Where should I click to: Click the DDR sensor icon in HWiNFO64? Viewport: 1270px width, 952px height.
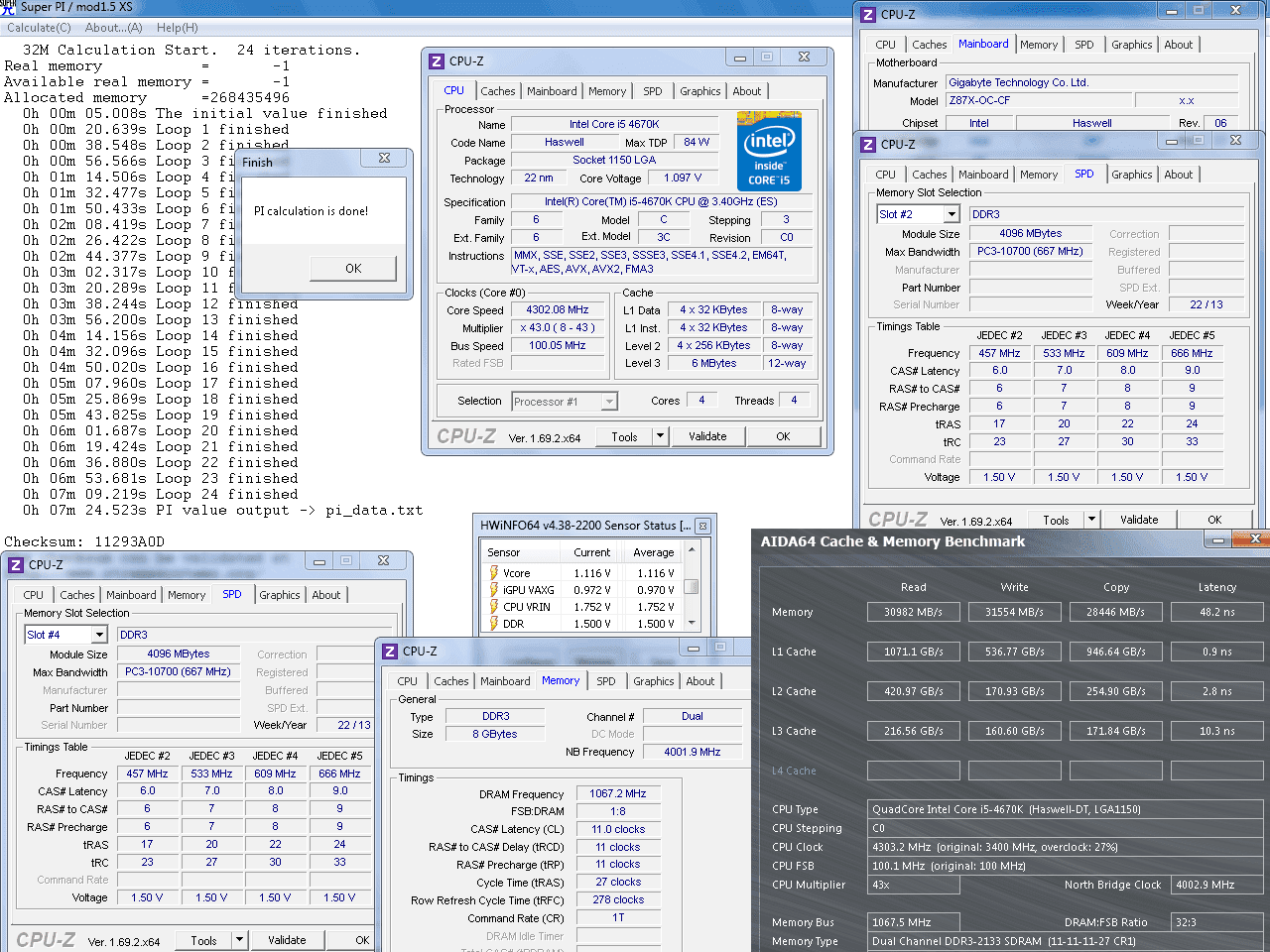[x=493, y=624]
